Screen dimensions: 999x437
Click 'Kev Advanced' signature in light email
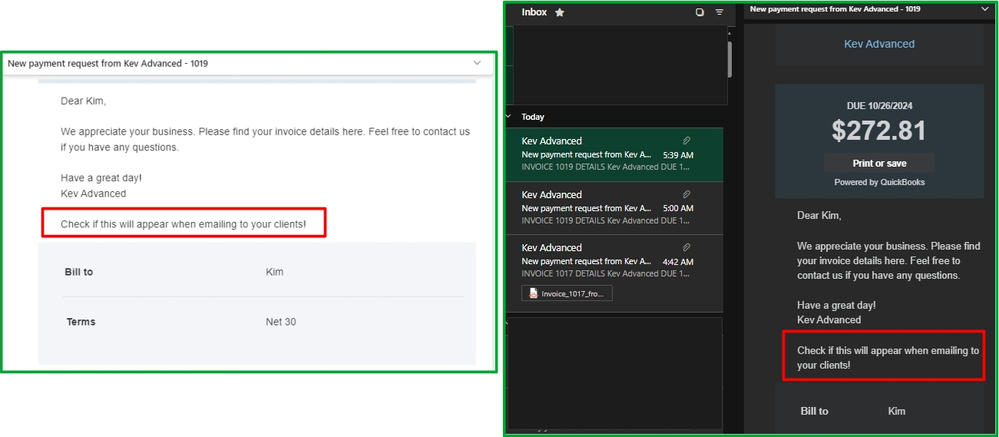coord(93,194)
